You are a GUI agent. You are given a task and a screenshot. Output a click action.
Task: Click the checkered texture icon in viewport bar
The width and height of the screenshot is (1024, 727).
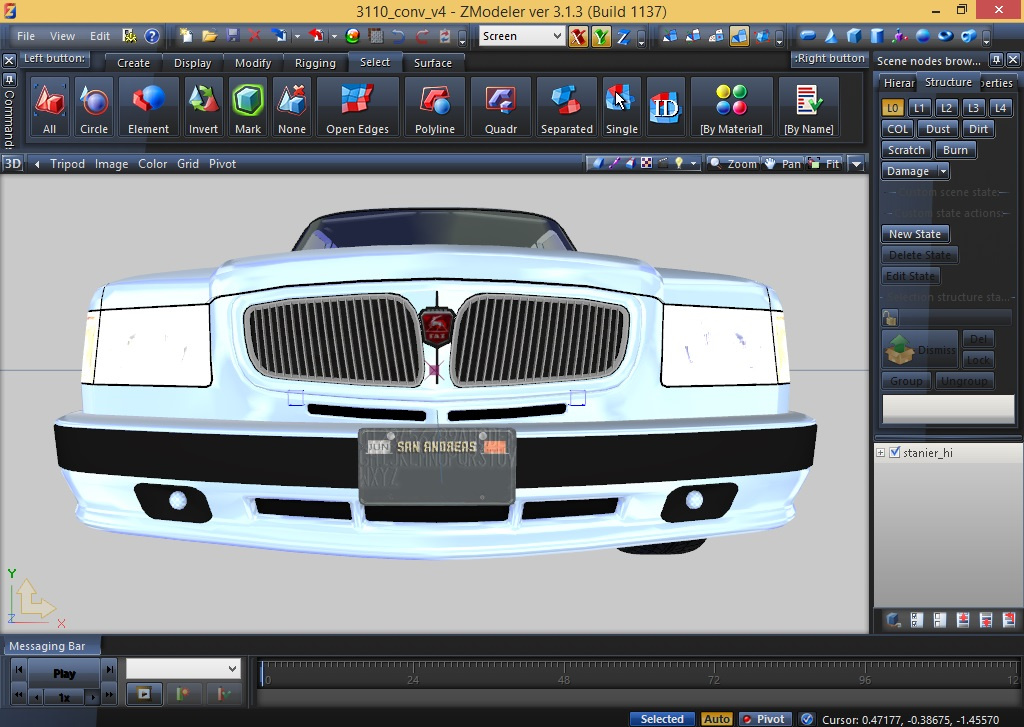(647, 163)
